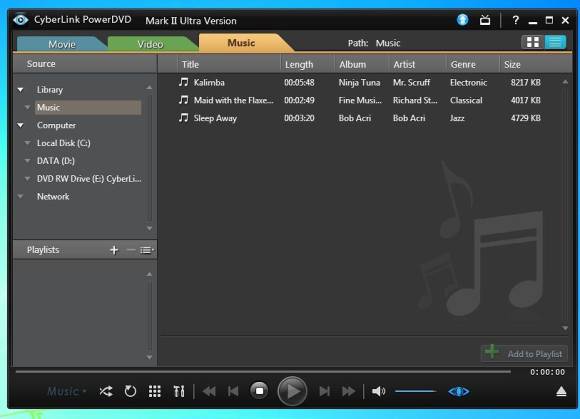Click the playback seek bar
580x419 pixels.
pyautogui.click(x=263, y=371)
